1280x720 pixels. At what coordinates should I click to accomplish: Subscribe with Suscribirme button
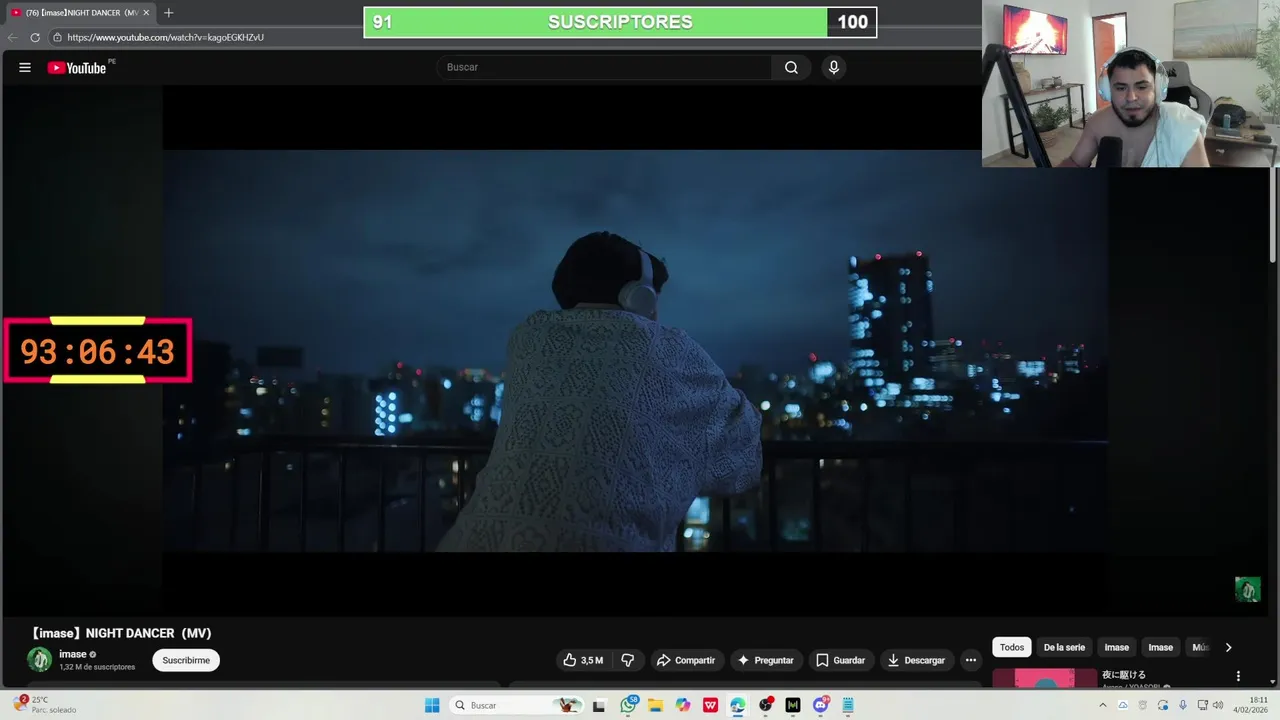pos(186,660)
